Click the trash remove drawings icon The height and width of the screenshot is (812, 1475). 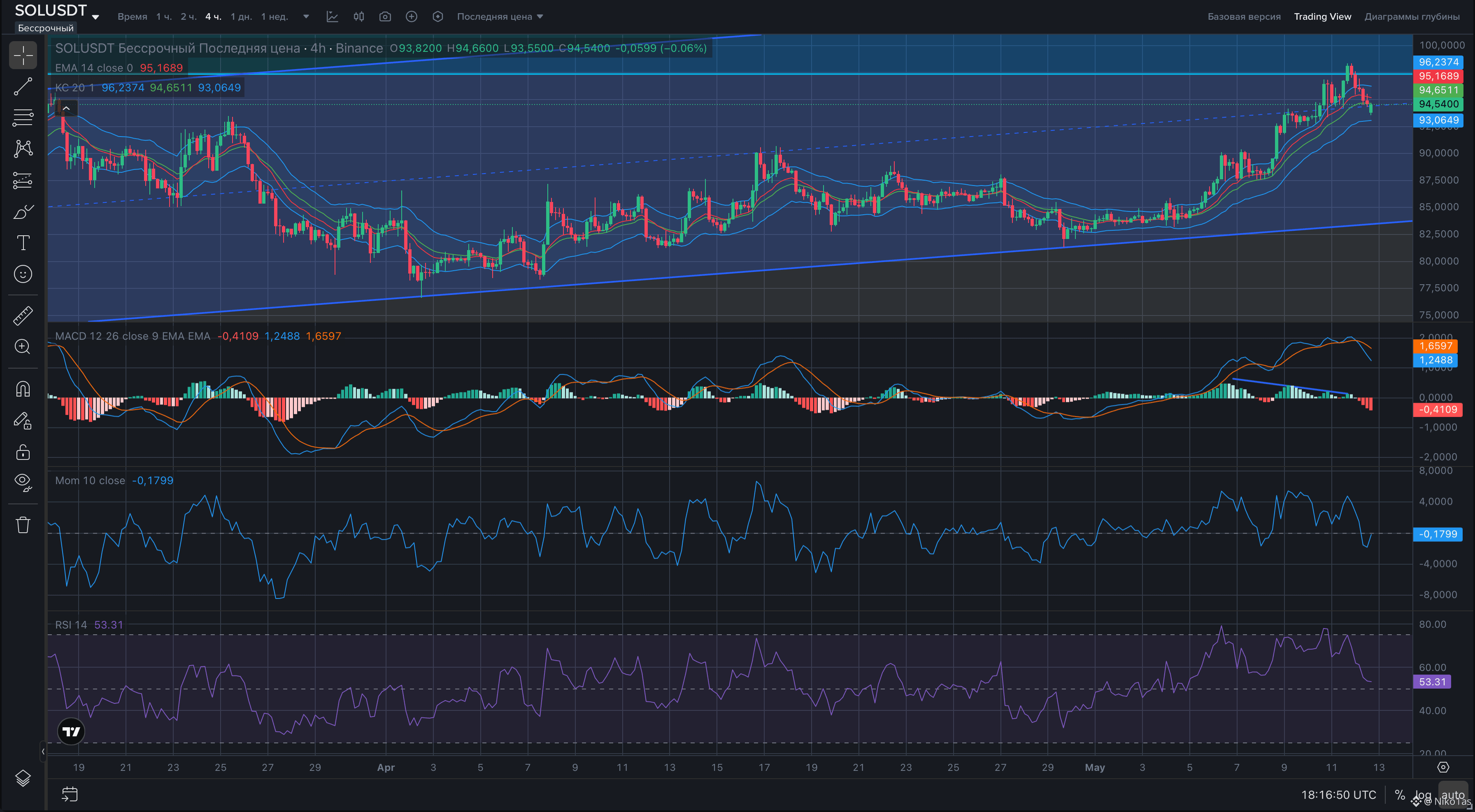click(x=23, y=525)
